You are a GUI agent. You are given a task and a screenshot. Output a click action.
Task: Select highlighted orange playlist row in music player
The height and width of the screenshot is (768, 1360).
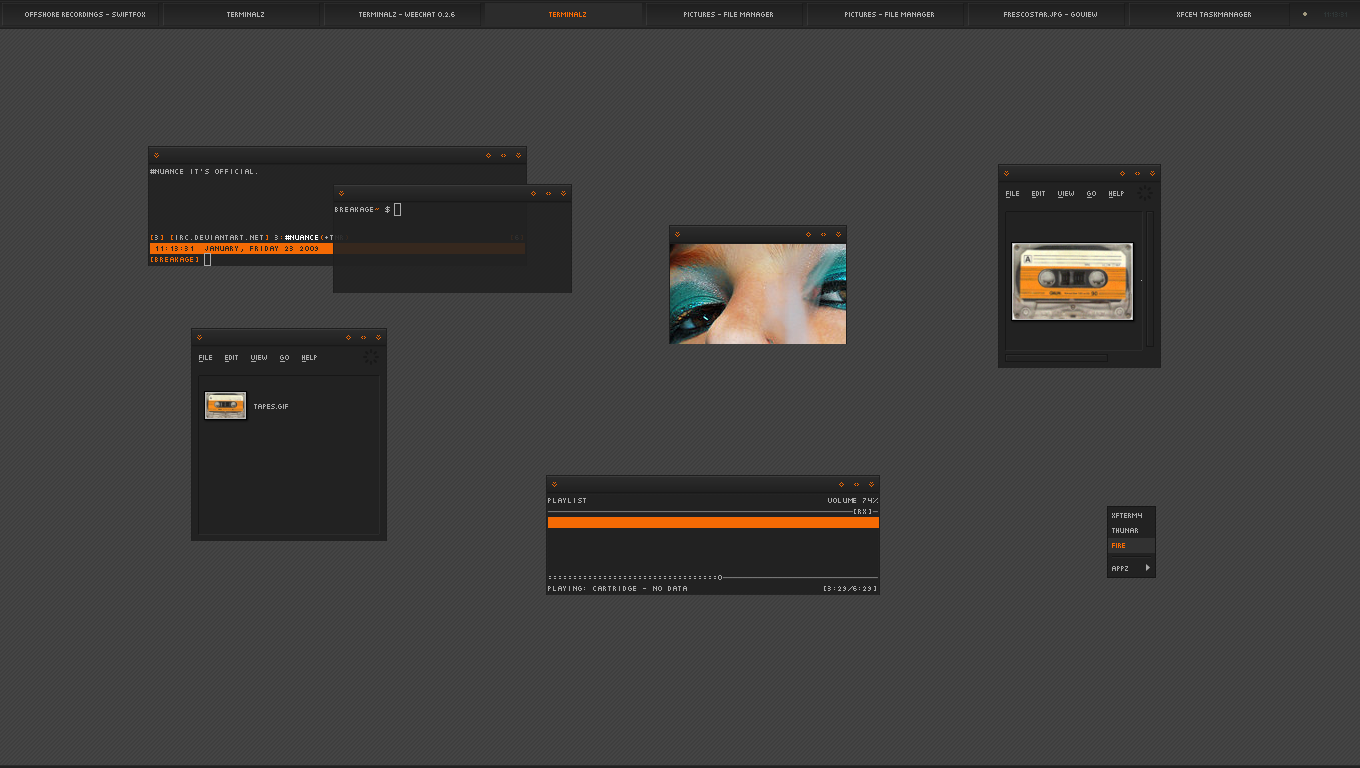tap(713, 522)
